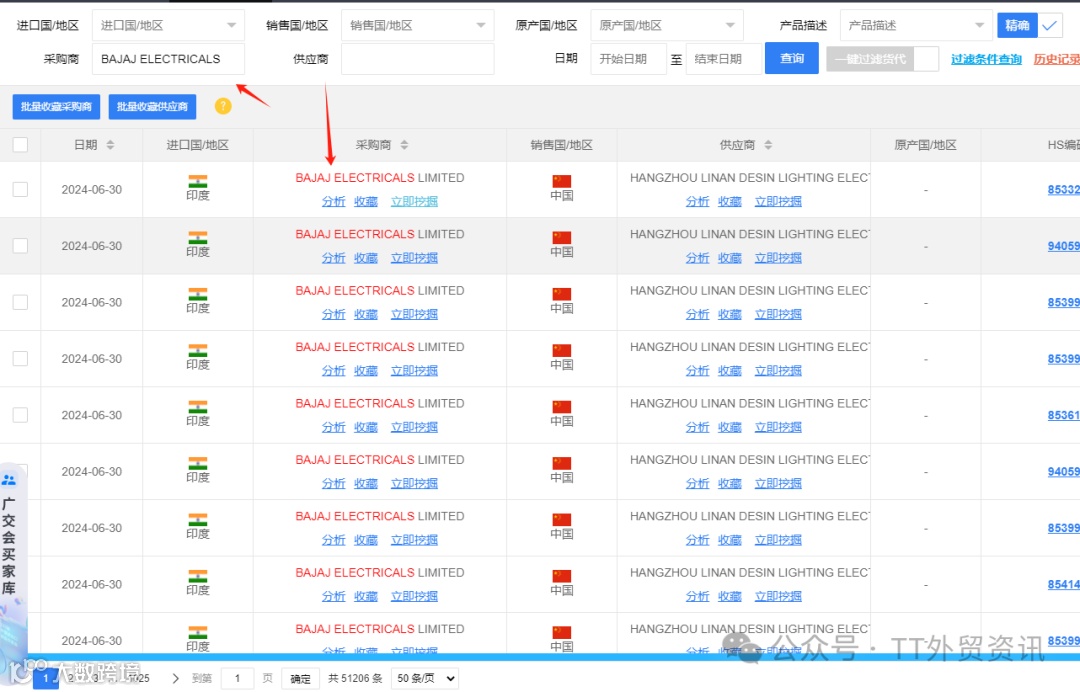Open the 产品描述 dropdown
Viewport: 1080px width, 692px height.
916,25
